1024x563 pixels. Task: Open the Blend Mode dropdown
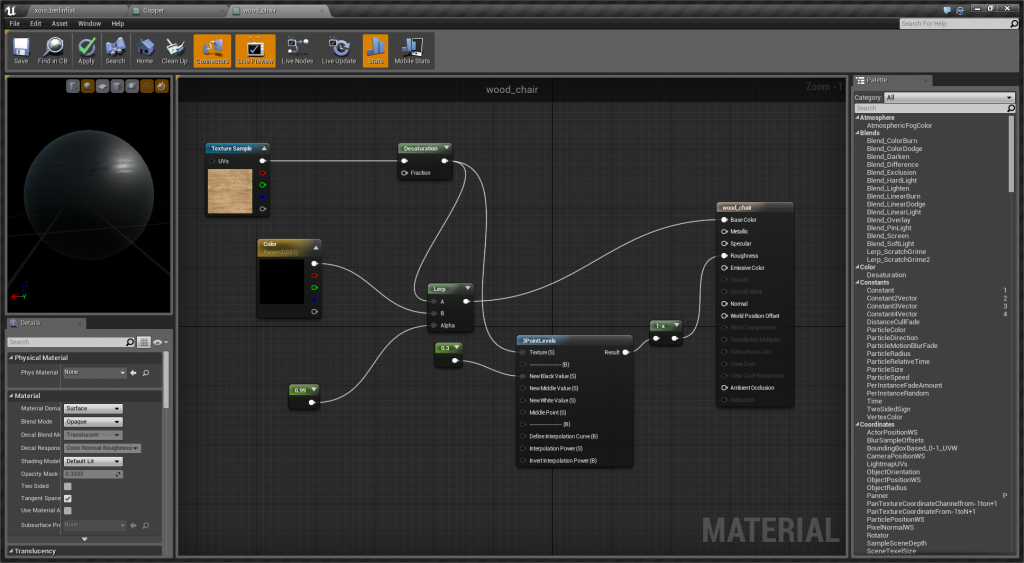[x=93, y=421]
